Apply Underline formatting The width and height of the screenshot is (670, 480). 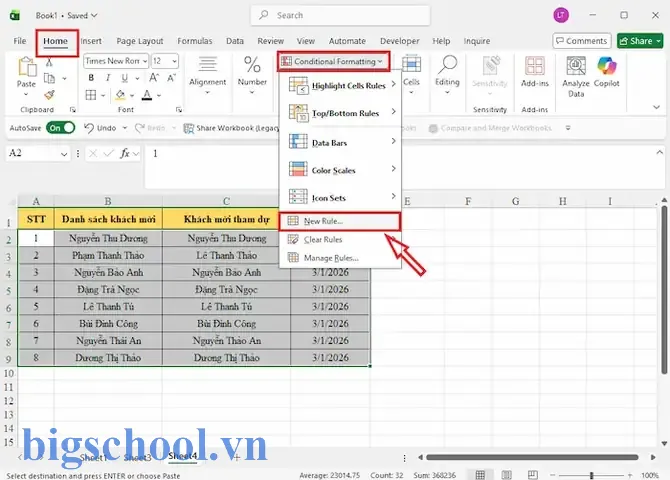124,78
